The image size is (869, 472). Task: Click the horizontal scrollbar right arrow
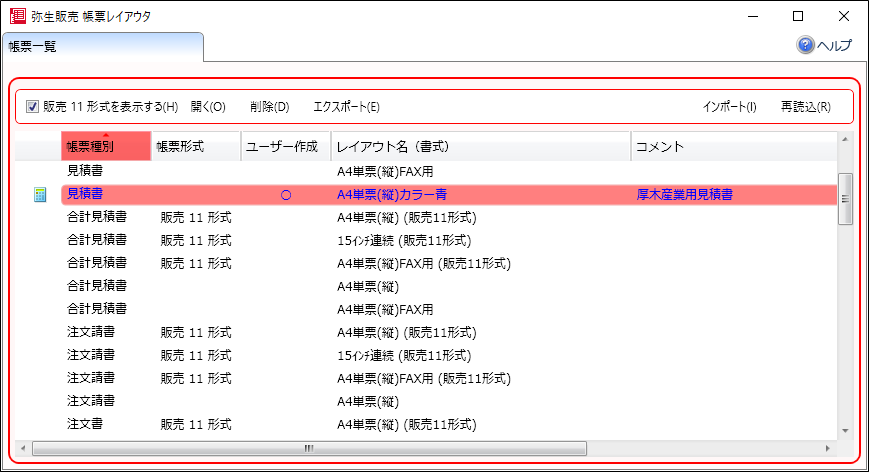click(x=827, y=448)
